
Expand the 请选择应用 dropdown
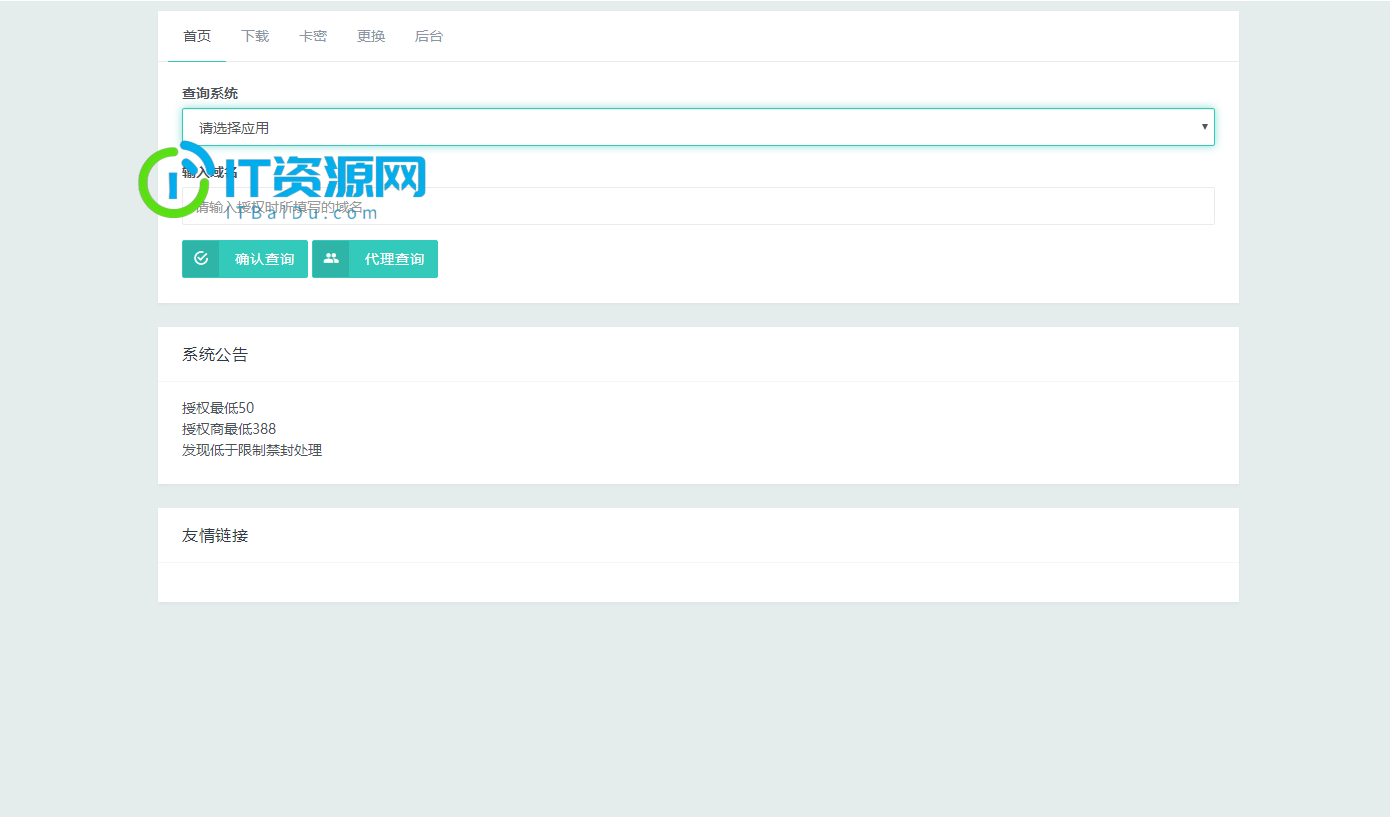(x=698, y=127)
